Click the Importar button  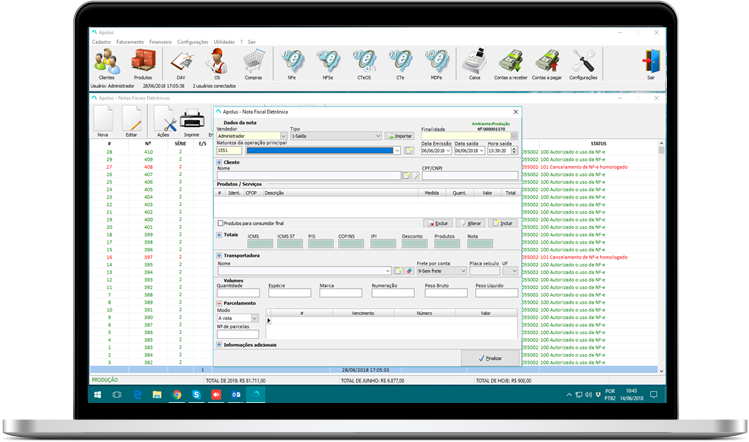pos(399,136)
